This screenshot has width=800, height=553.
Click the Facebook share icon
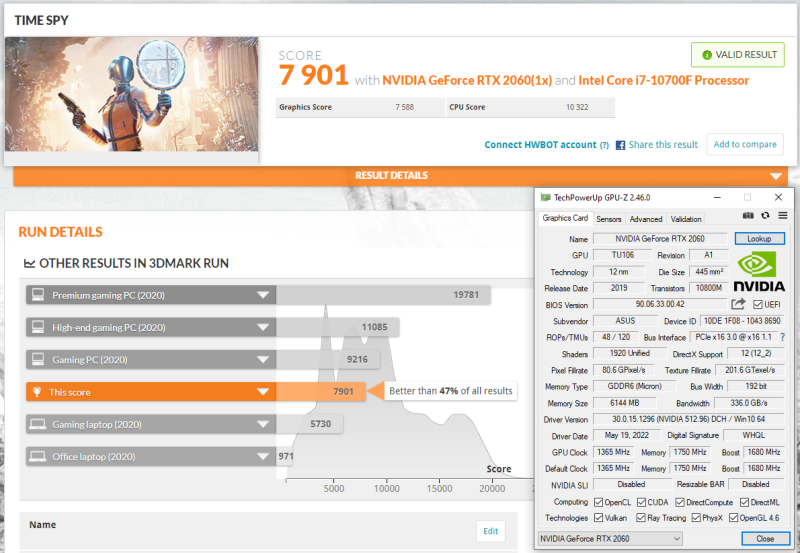(x=620, y=145)
